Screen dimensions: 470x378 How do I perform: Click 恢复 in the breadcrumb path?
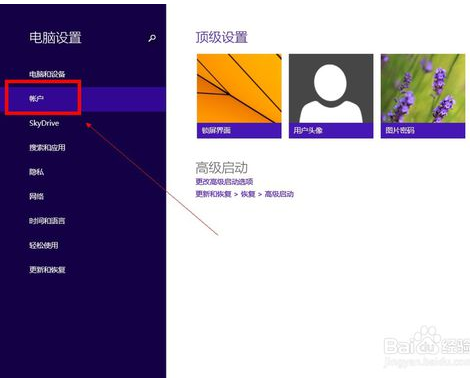pyautogui.click(x=248, y=194)
